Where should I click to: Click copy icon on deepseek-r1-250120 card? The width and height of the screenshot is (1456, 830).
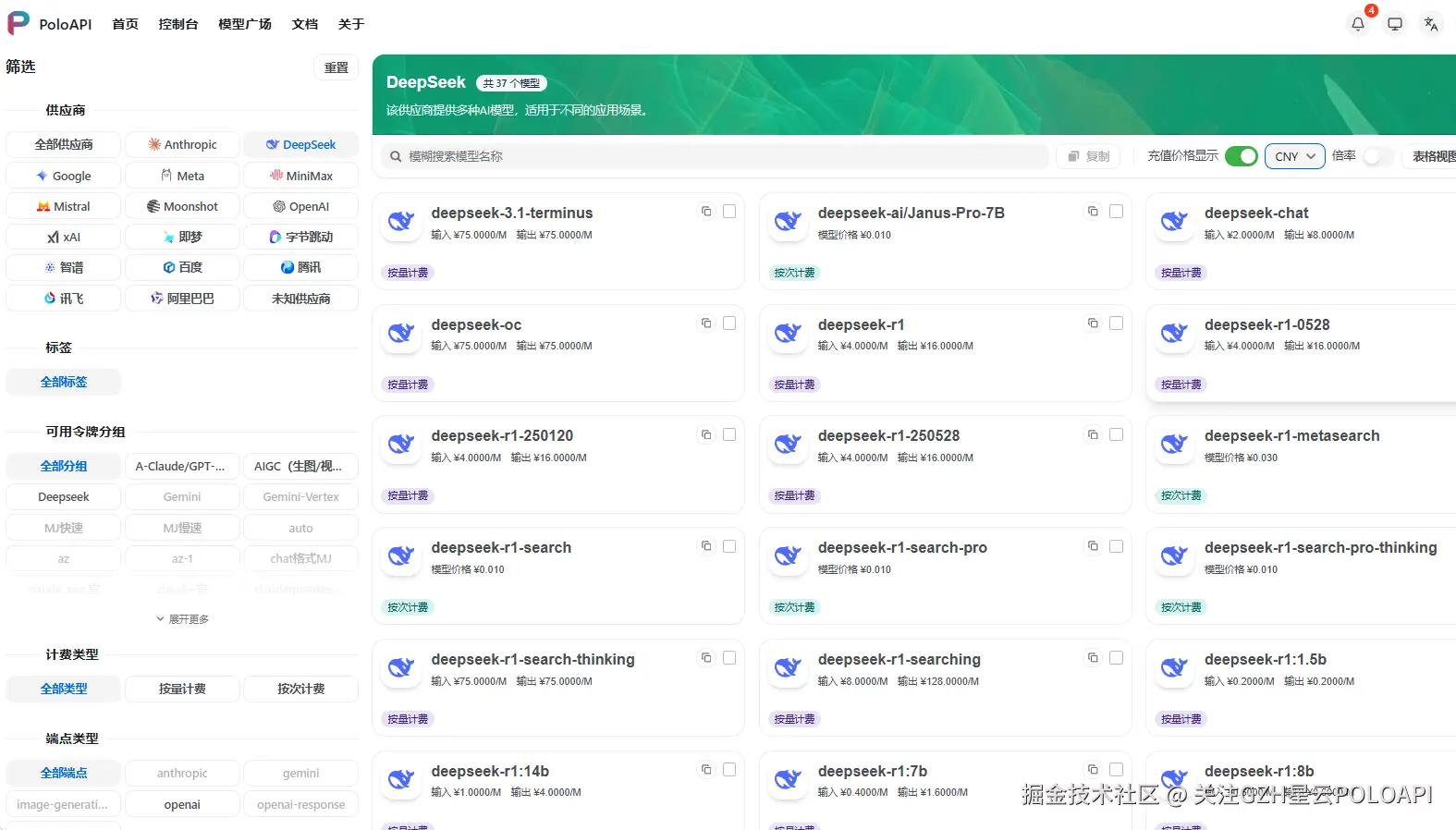click(x=706, y=434)
